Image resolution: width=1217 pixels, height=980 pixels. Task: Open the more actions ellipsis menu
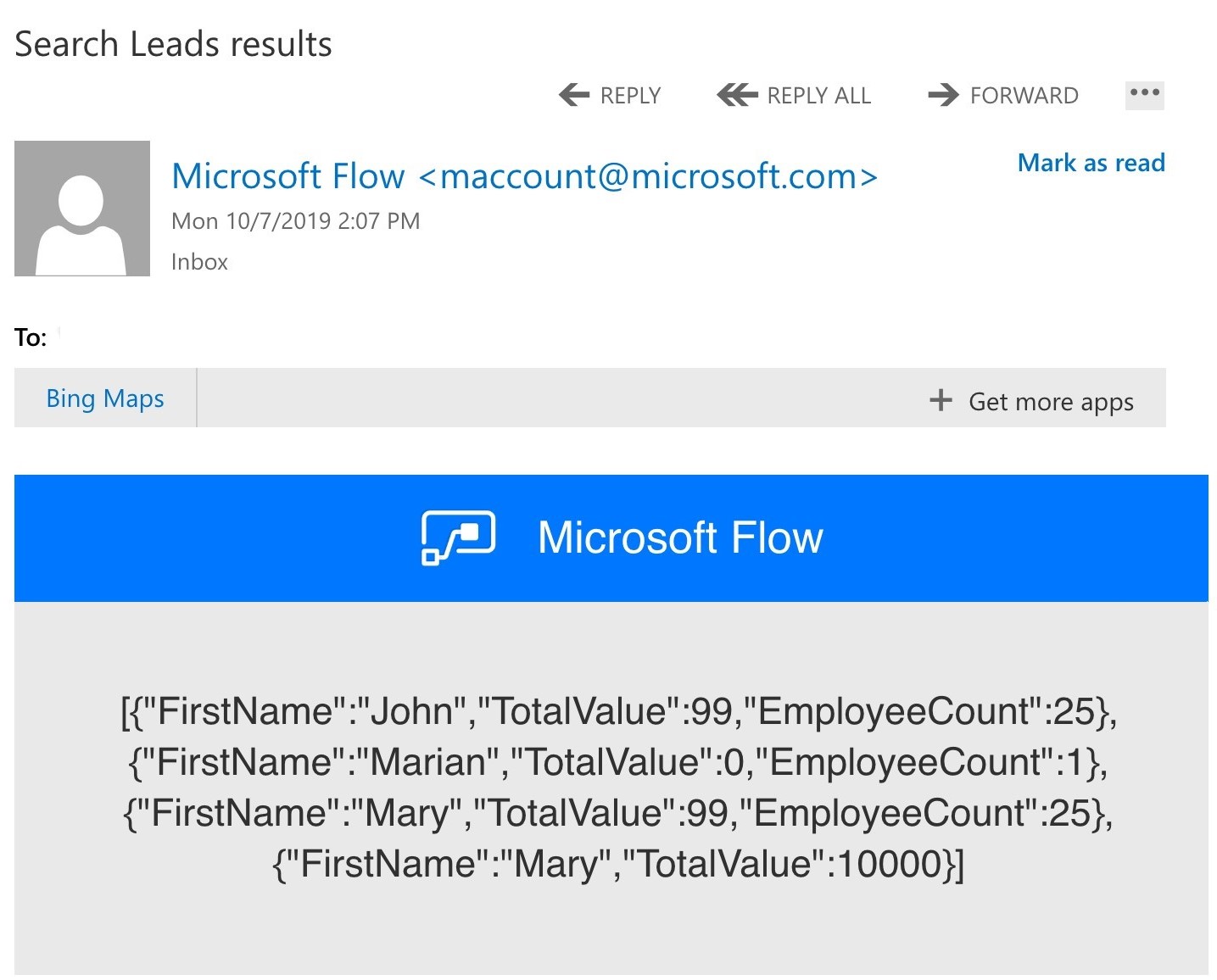[x=1144, y=94]
